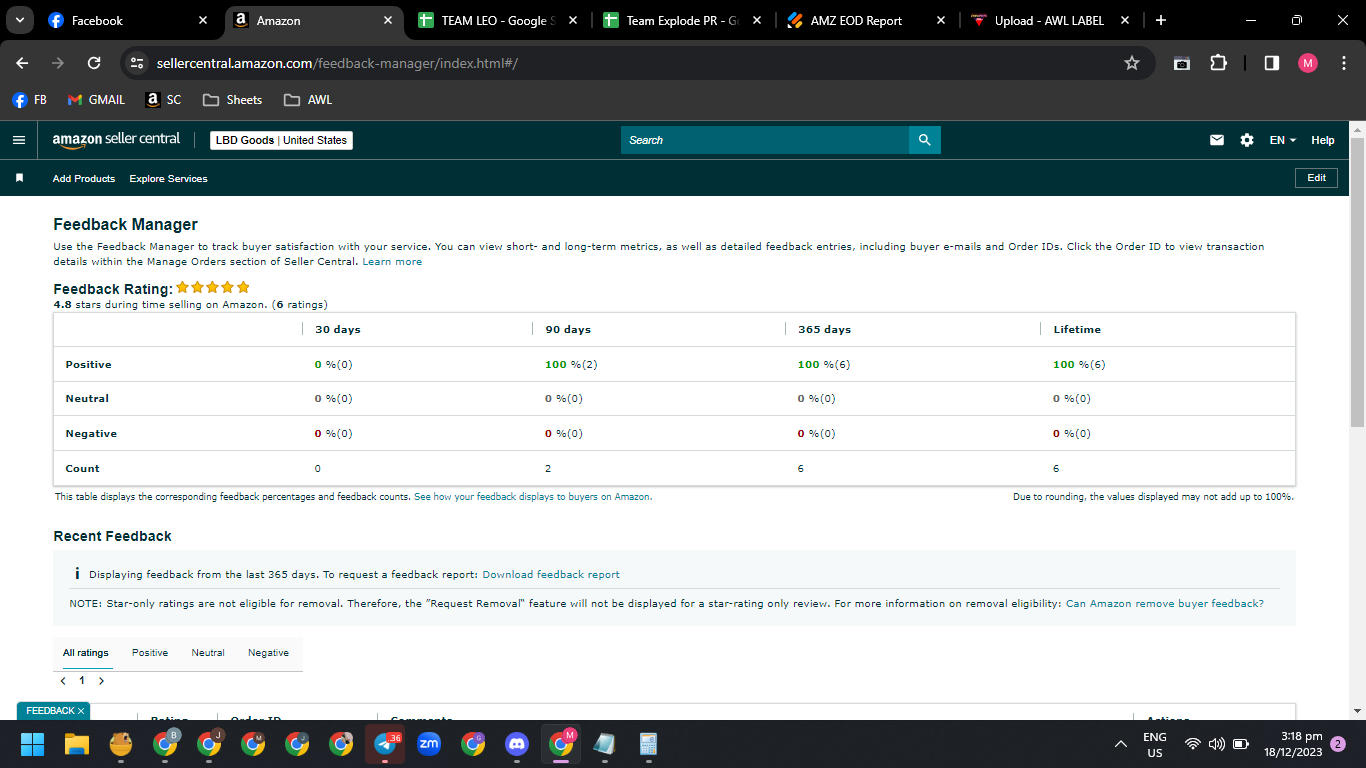The image size is (1366, 768).
Task: Switch to the Upload - AWL LABEL tab
Action: (1050, 20)
